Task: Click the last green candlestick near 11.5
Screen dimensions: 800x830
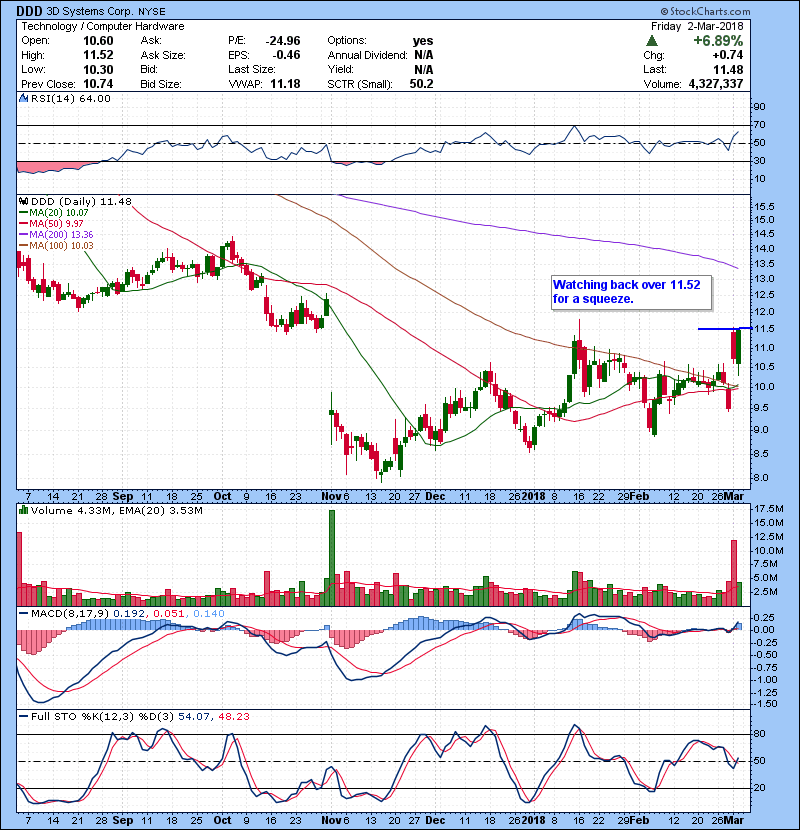Action: [x=739, y=346]
